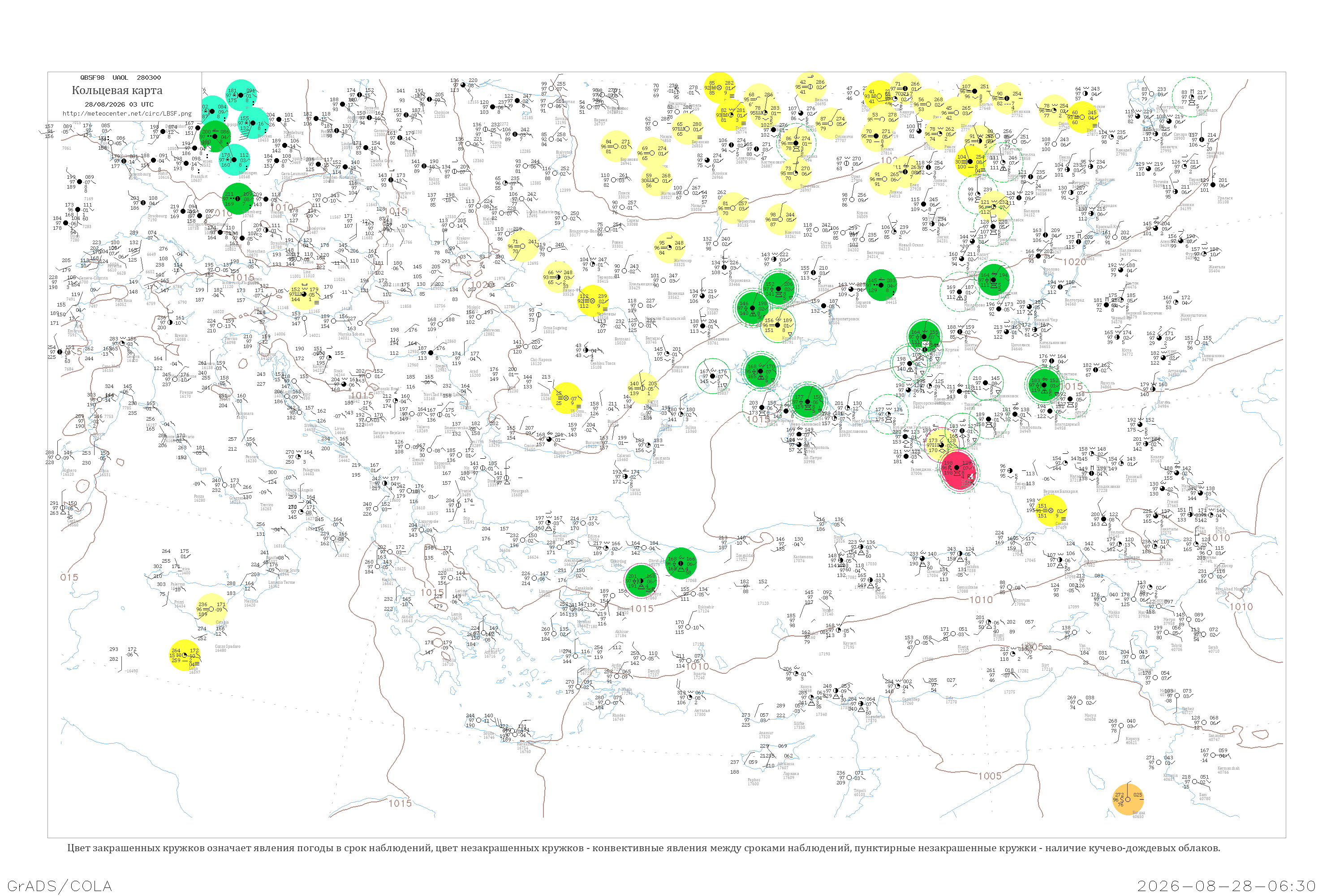Click the timestamp "2026-08-28-06:30"
Viewport: 1344px width, 896px height.
coord(1227,886)
